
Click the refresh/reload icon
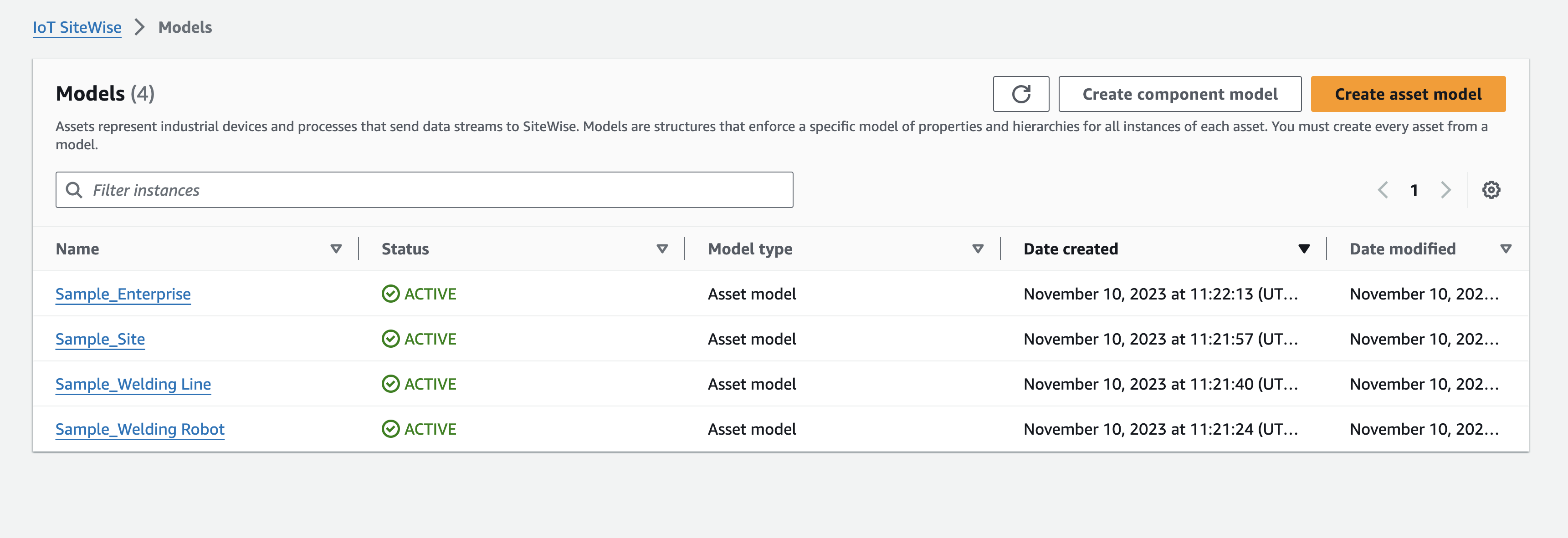coord(1020,94)
